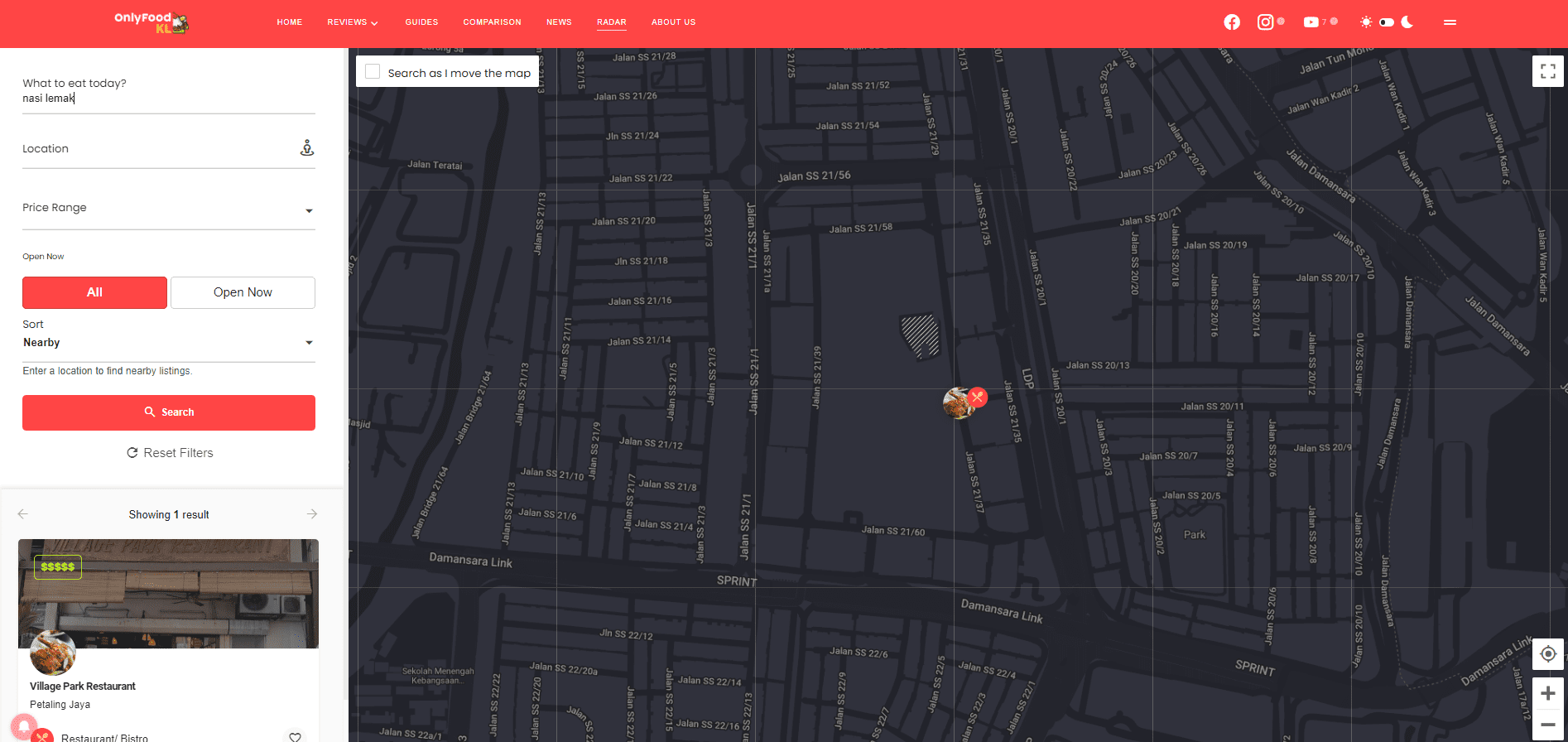Use my current location icon in Location field

pos(307,148)
